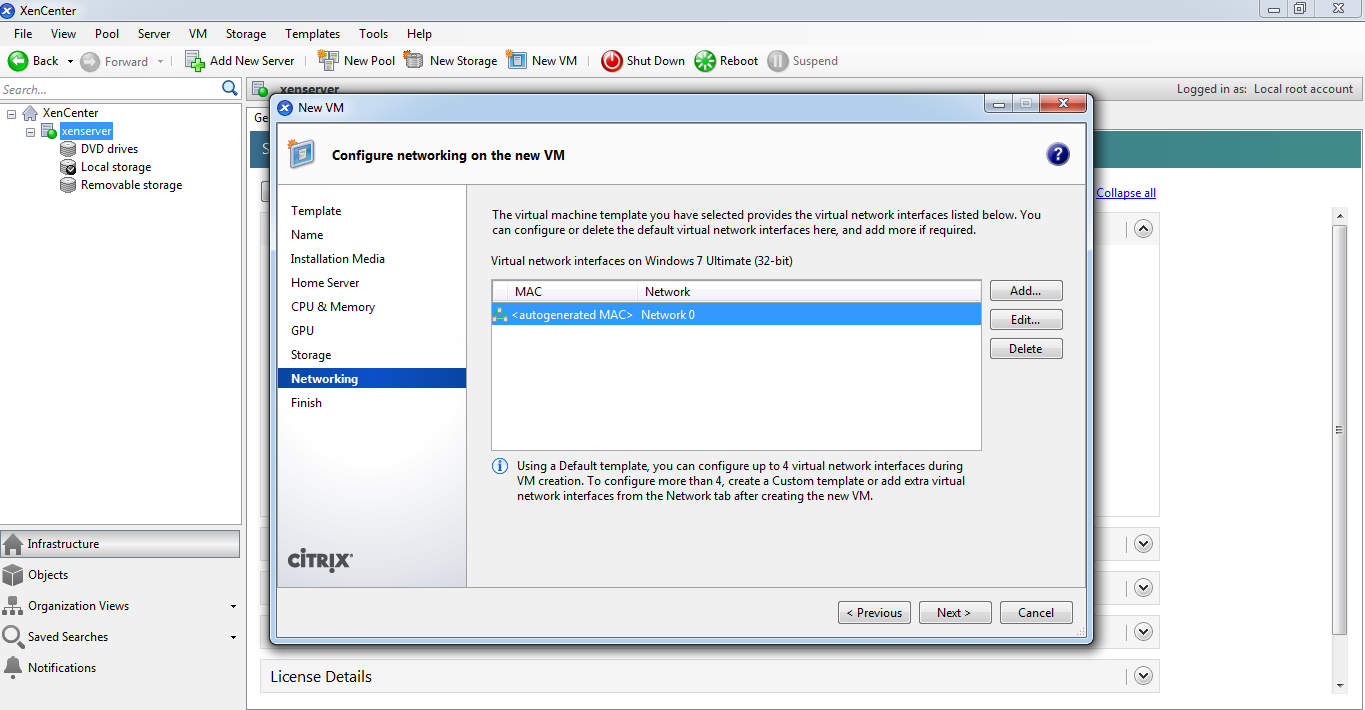This screenshot has height=710, width=1365.
Task: Open the New Storage wizard from toolbar
Action: 450,61
